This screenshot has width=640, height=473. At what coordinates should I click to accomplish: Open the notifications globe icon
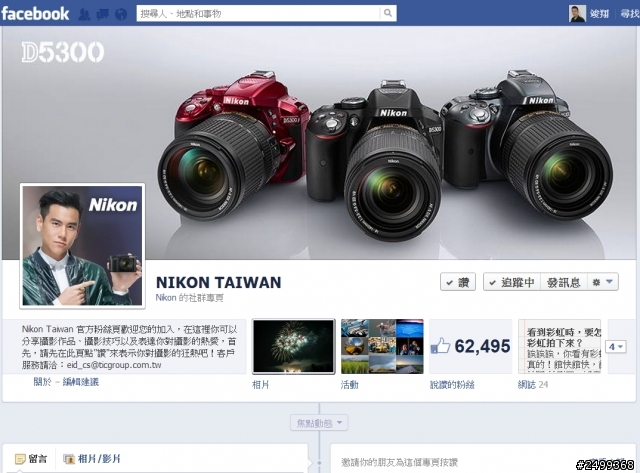tap(121, 14)
